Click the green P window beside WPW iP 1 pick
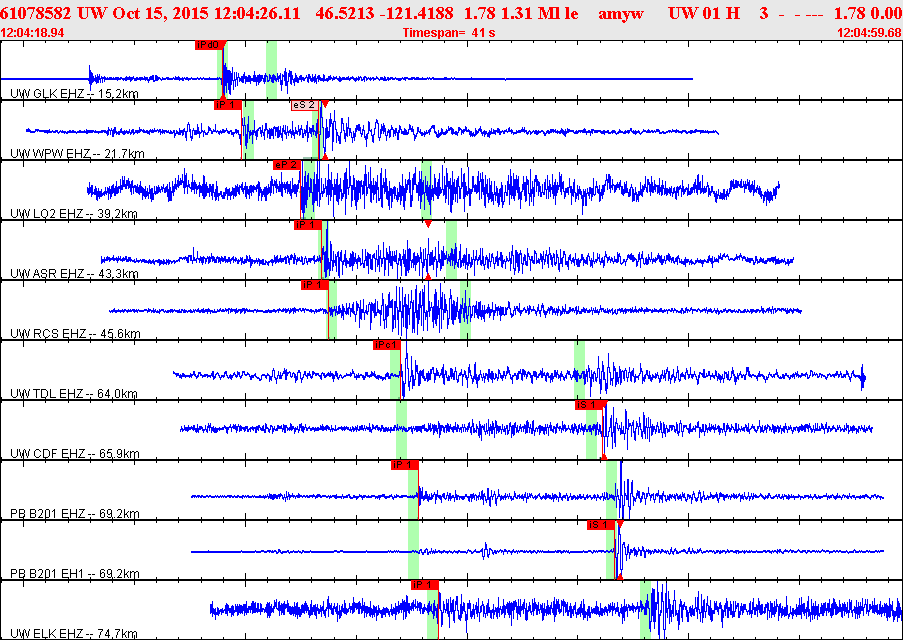 click(x=248, y=130)
